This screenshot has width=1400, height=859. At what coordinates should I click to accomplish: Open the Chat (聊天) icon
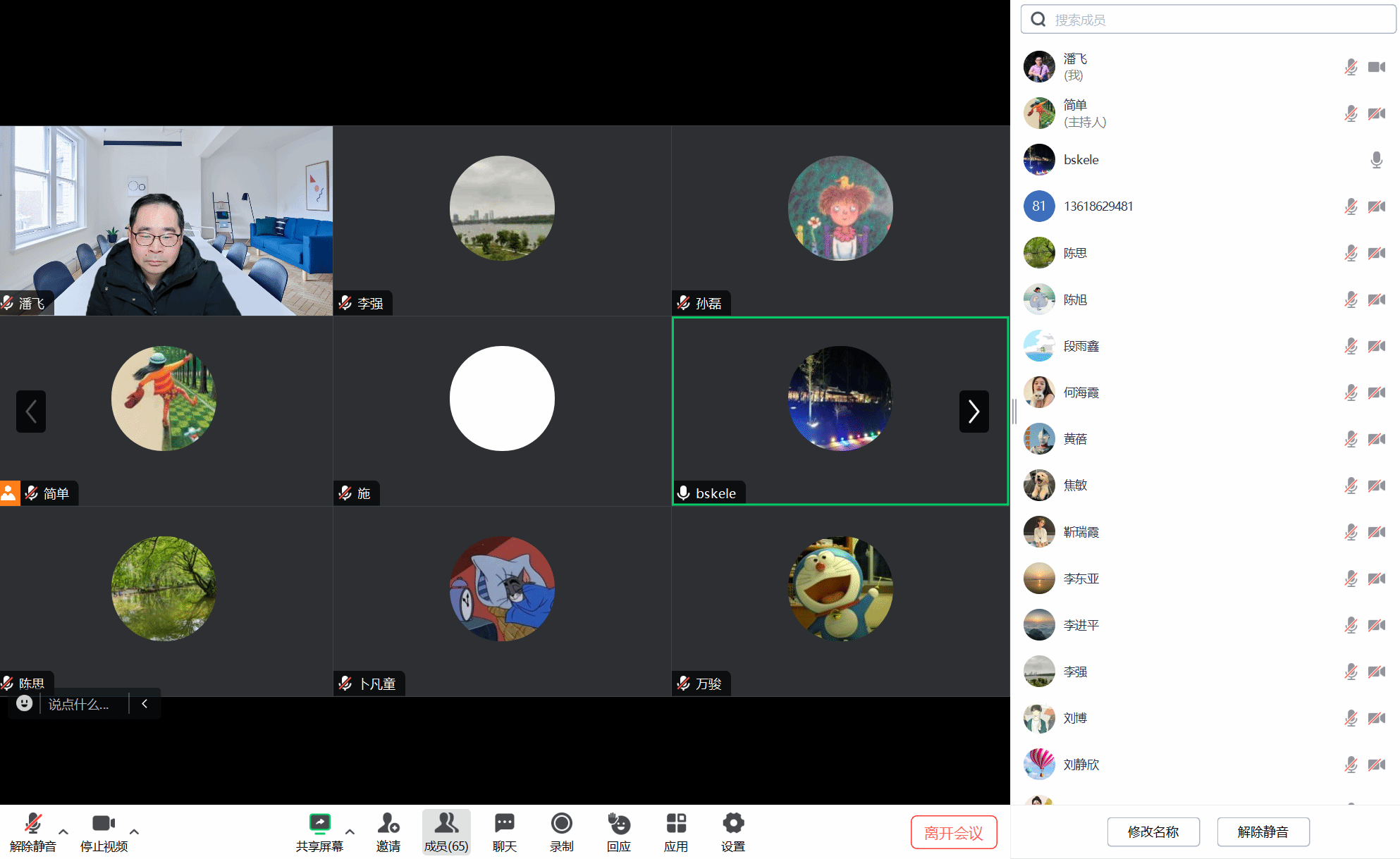[x=504, y=824]
